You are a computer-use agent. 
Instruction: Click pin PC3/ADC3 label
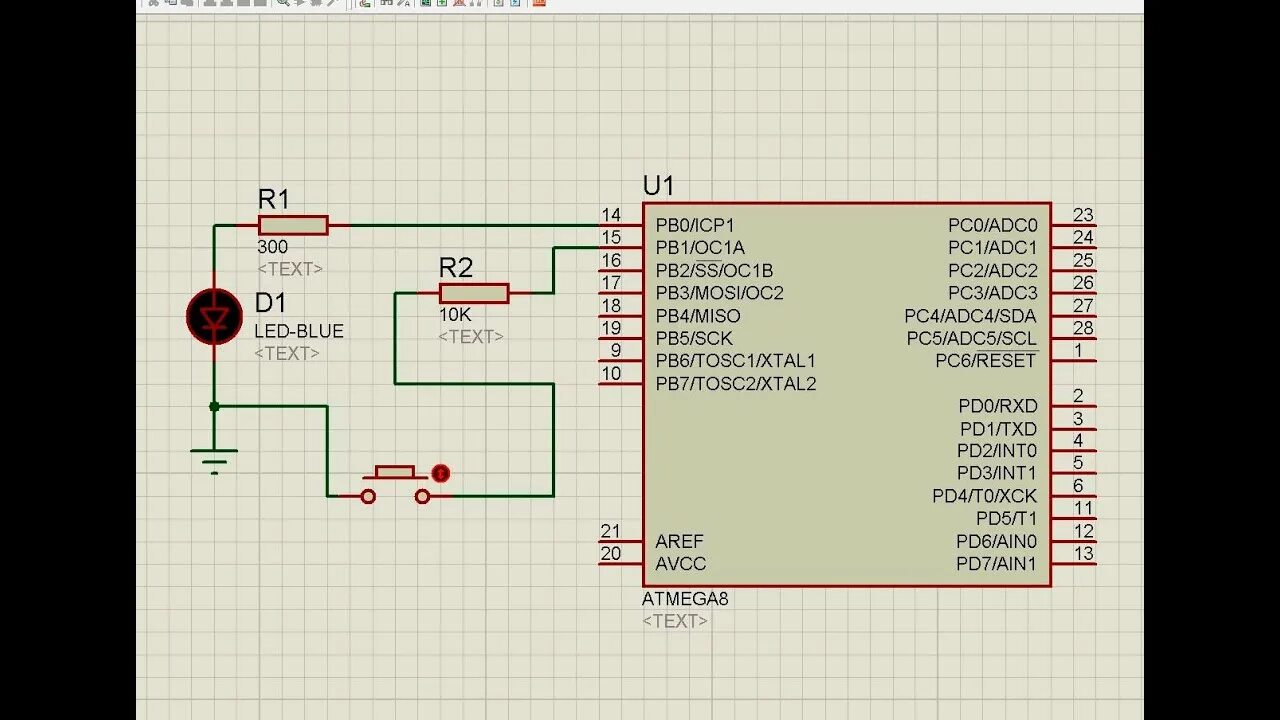pos(993,293)
